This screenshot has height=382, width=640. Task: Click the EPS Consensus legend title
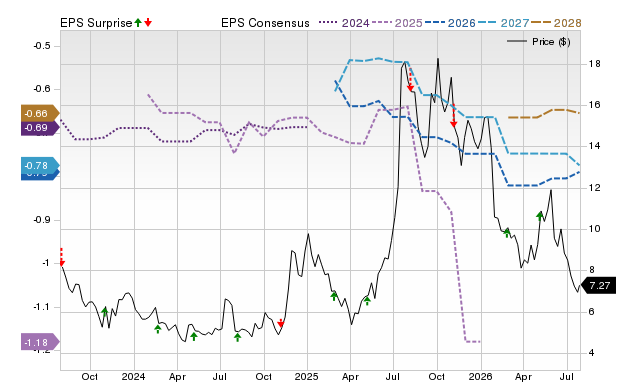pos(265,23)
